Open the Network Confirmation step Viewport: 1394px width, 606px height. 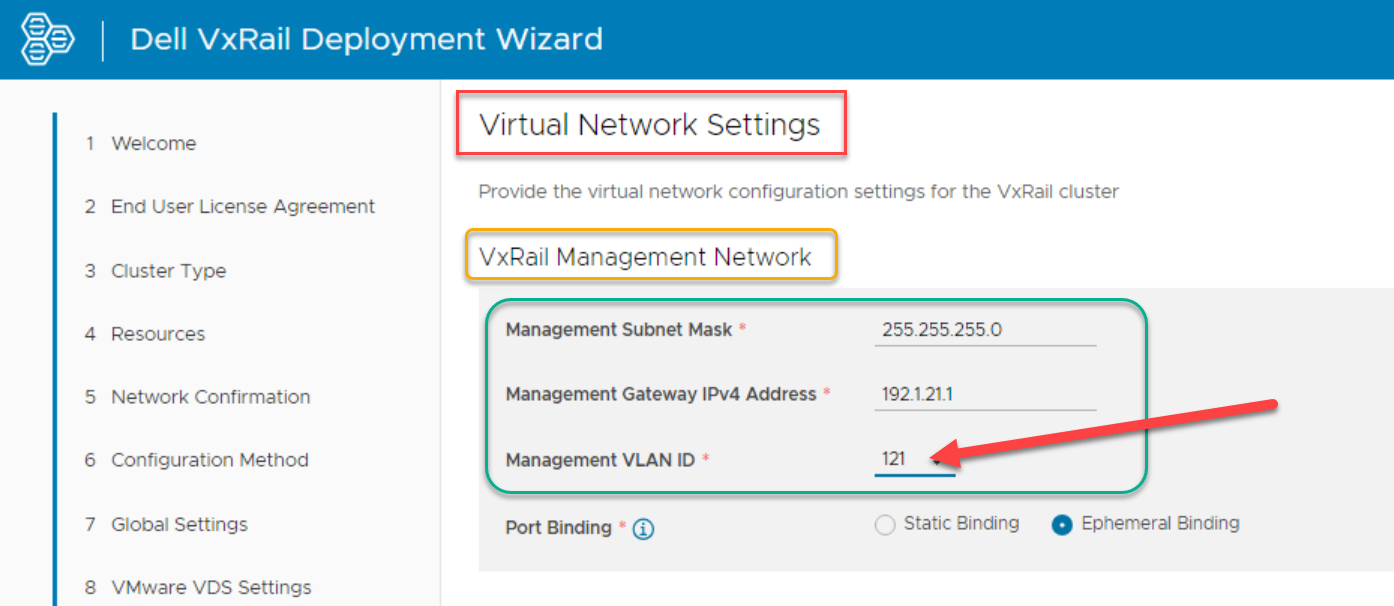[210, 397]
